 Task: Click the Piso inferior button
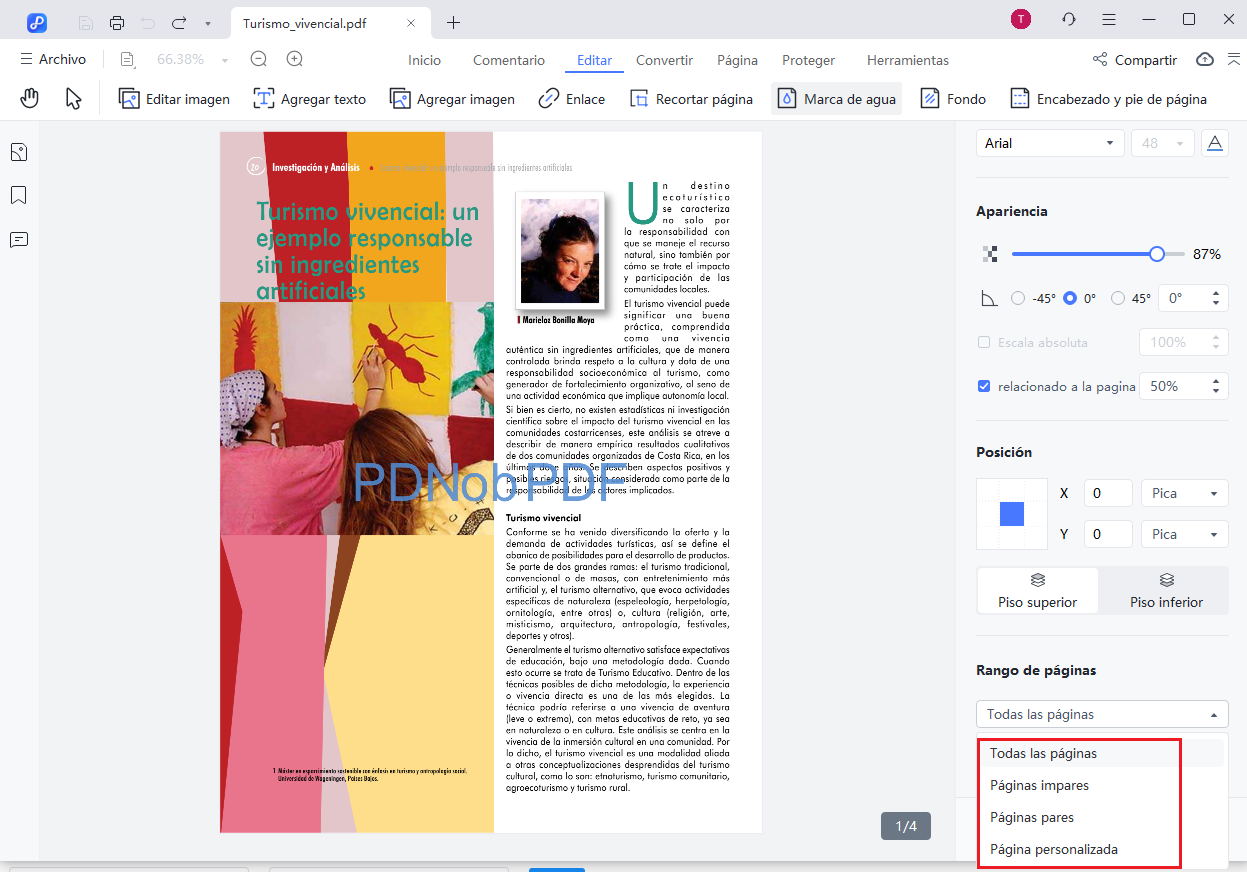point(1165,590)
